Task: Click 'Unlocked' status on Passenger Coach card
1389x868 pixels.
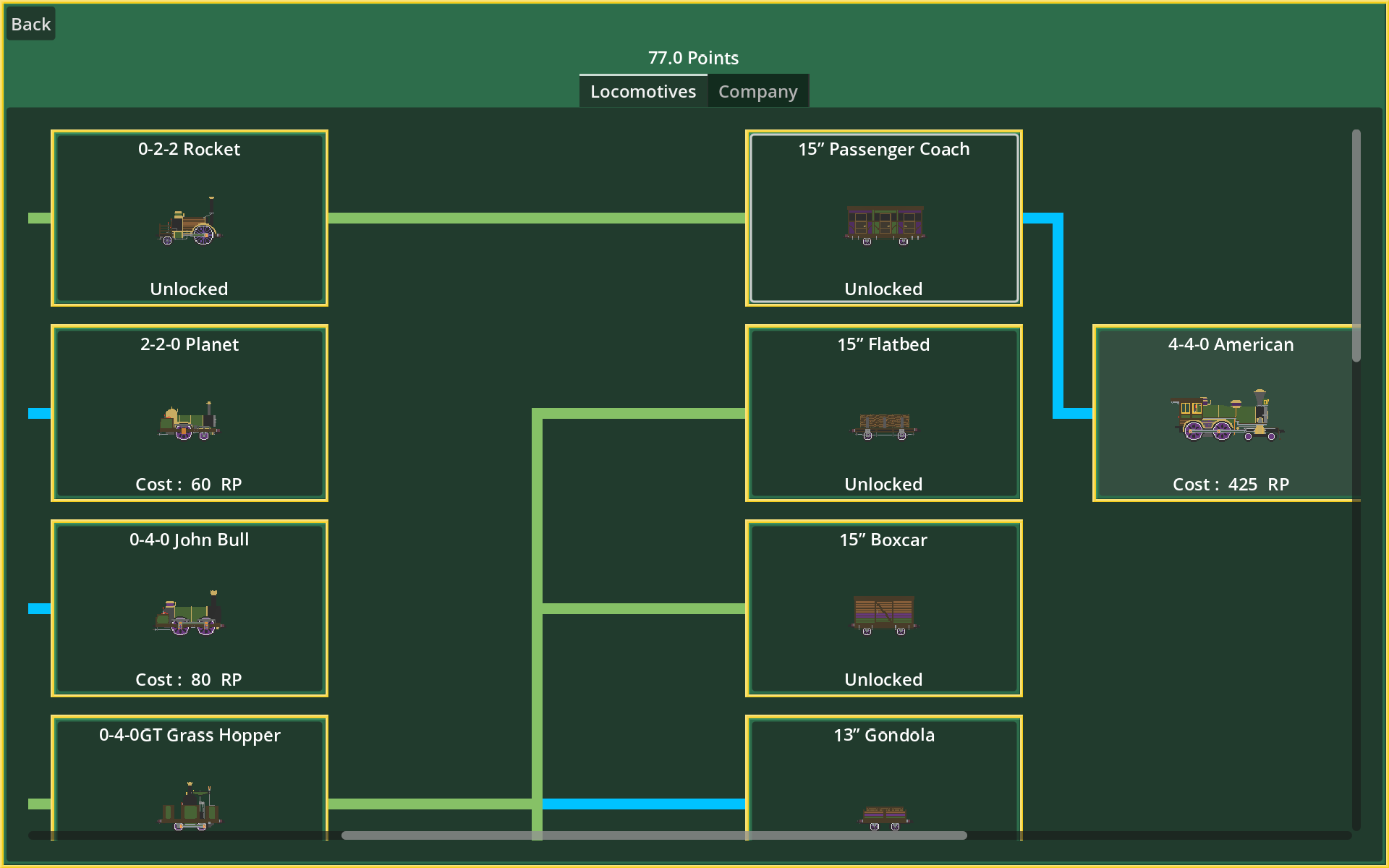Action: pos(884,289)
